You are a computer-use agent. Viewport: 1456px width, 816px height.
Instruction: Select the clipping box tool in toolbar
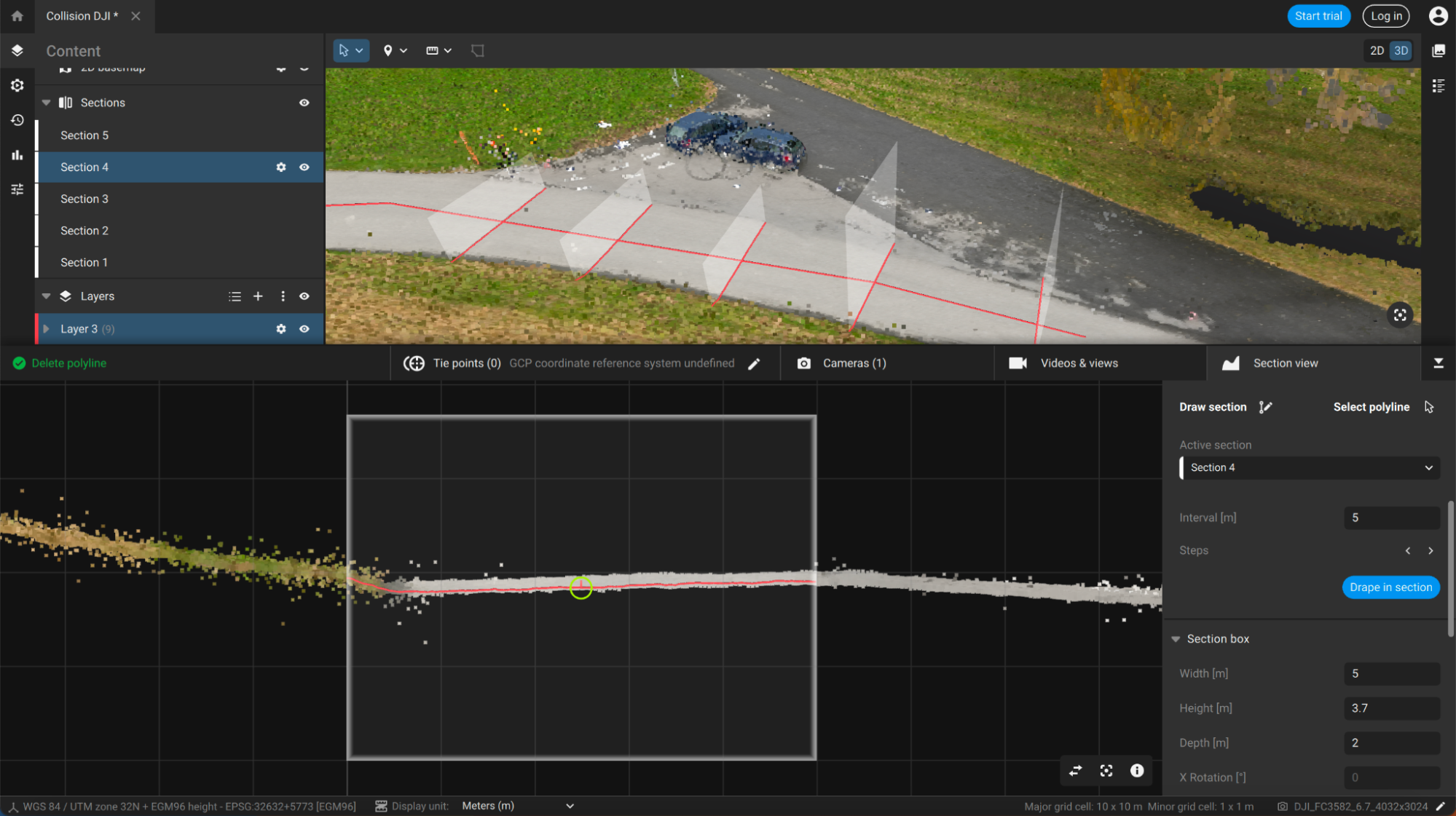tap(478, 51)
